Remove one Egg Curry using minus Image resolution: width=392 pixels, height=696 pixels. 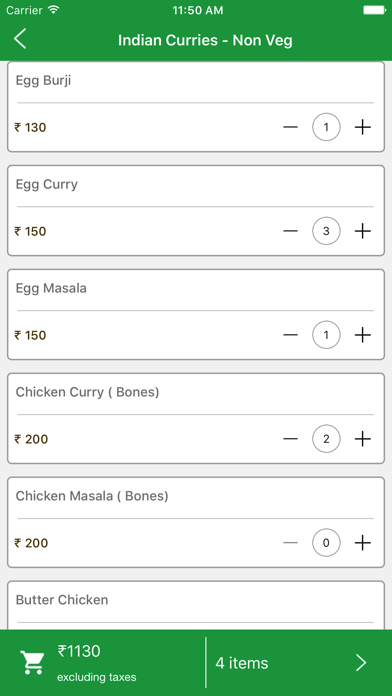(x=290, y=231)
